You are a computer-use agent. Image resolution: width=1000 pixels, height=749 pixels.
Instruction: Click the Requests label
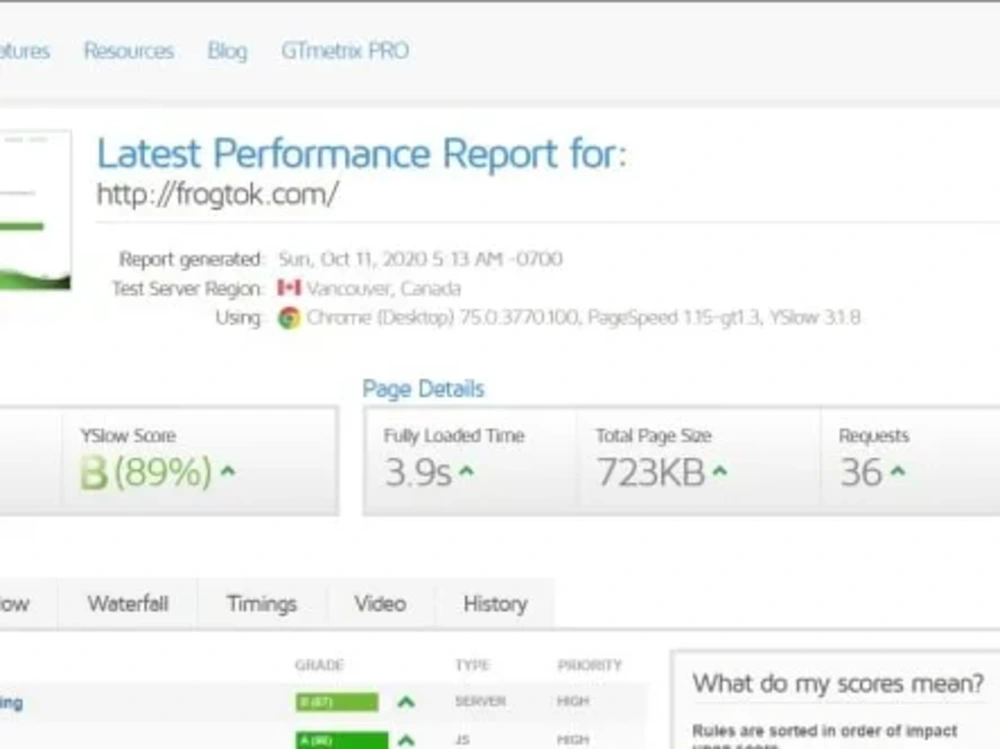[x=874, y=436]
